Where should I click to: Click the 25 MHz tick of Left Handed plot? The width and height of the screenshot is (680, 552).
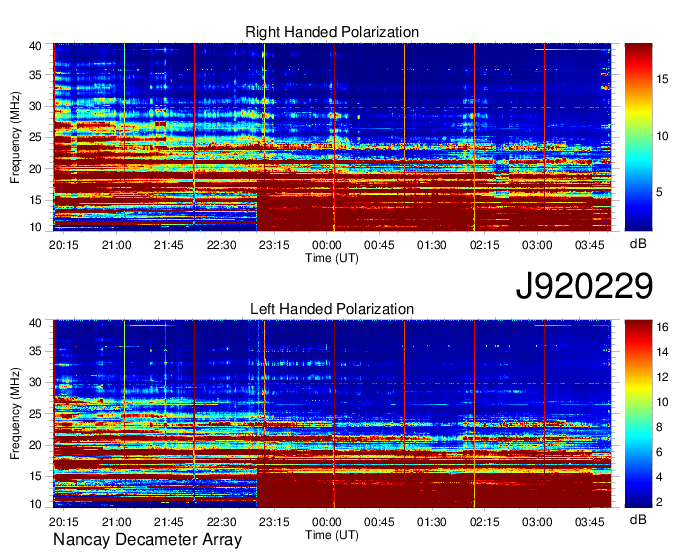(x=35, y=414)
